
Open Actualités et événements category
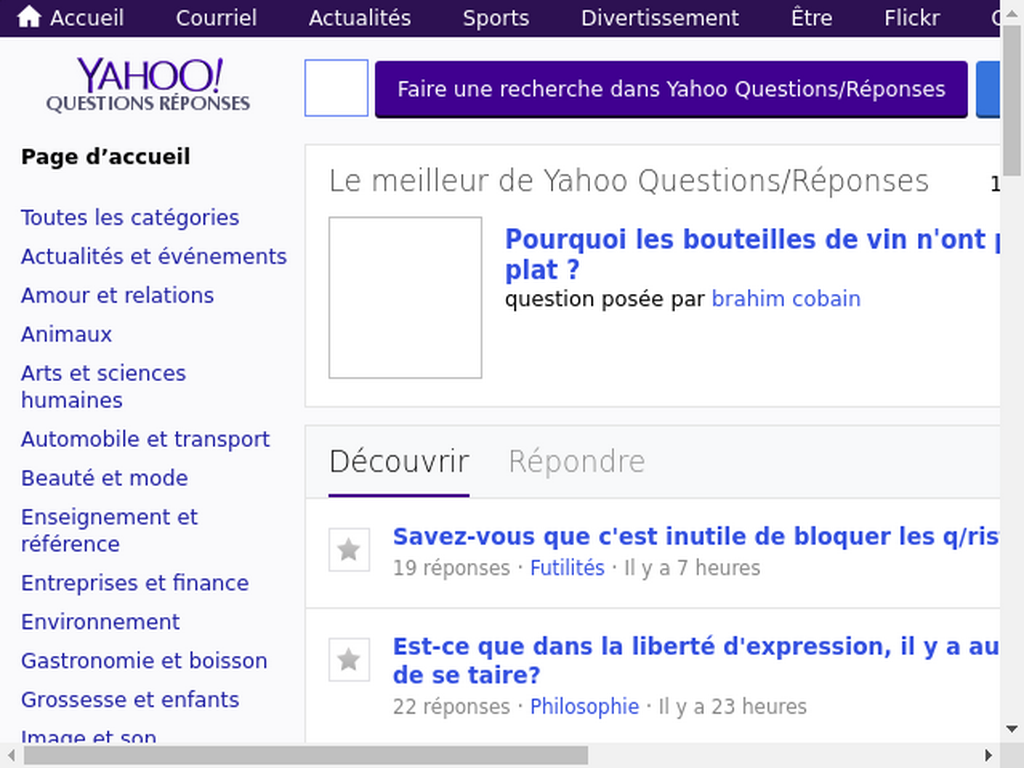154,257
